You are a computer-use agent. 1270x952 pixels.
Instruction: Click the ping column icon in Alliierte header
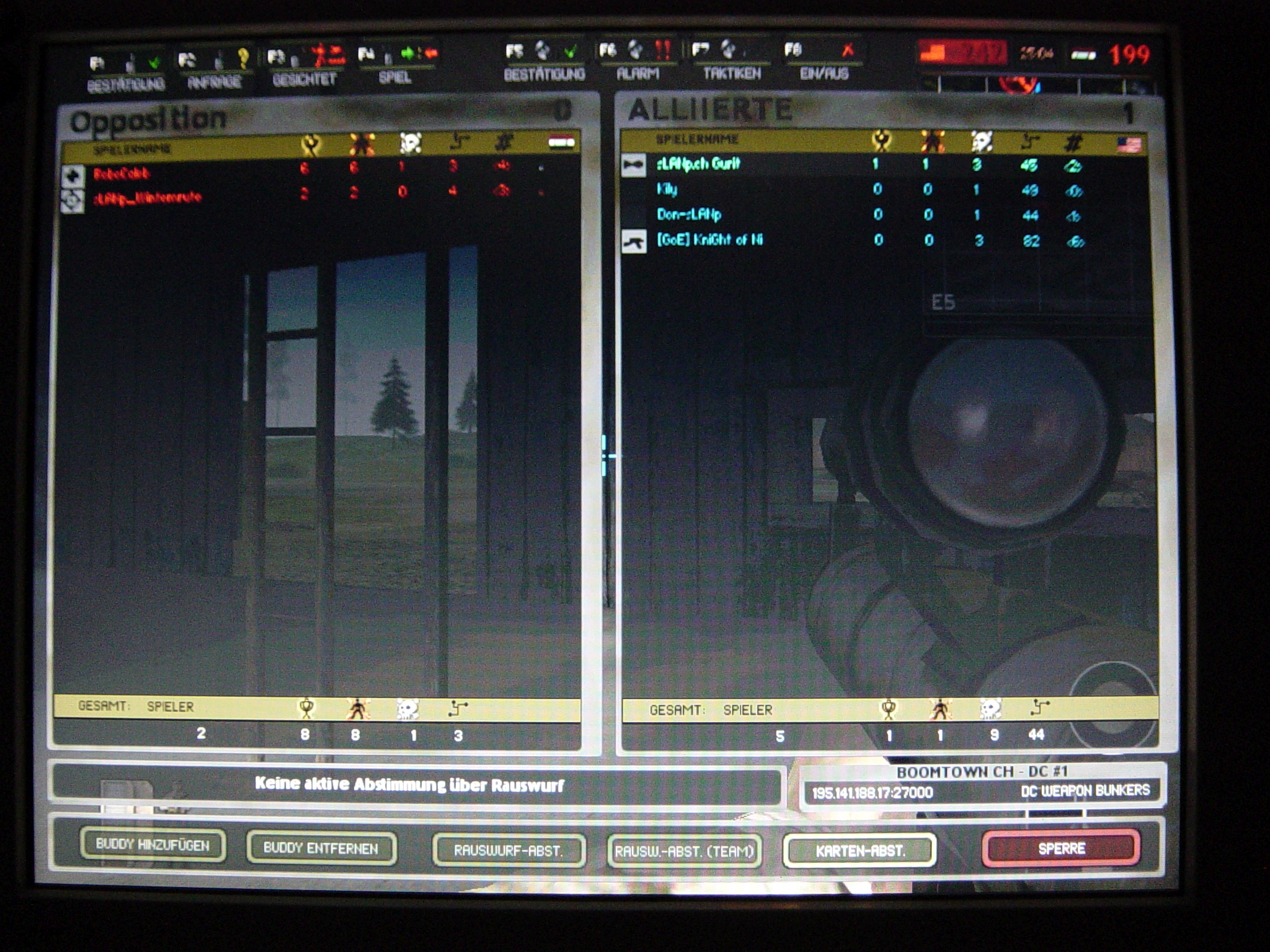coord(1031,141)
